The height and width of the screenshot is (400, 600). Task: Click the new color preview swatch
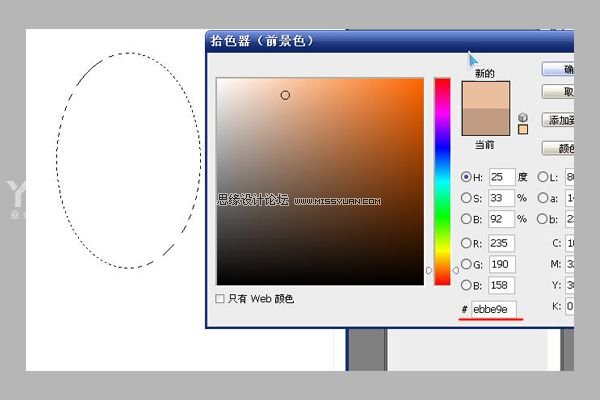pyautogui.click(x=486, y=95)
